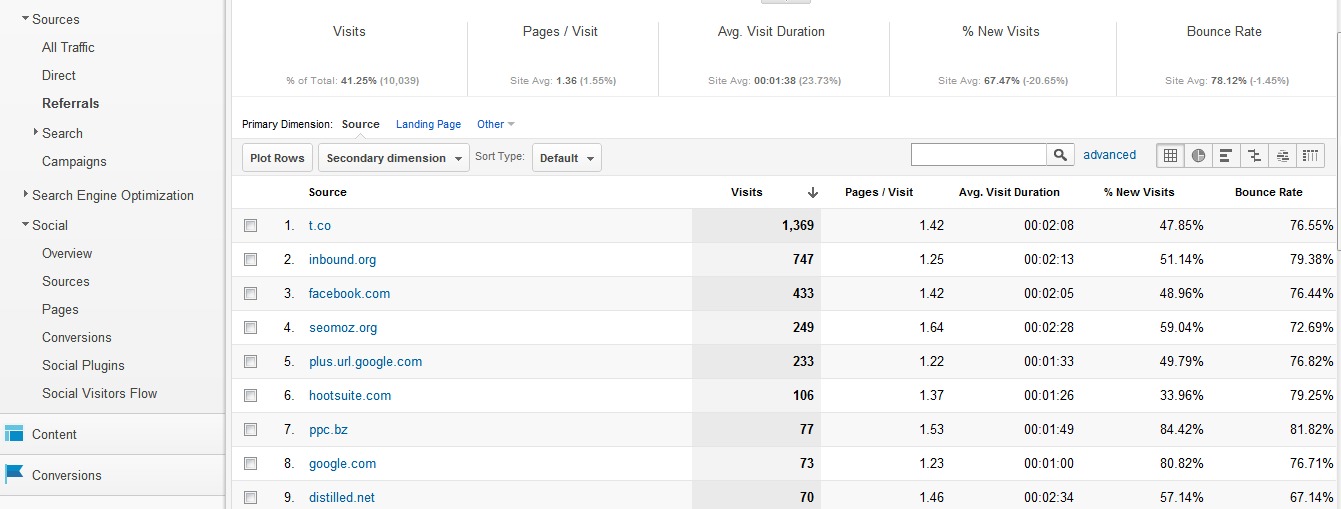This screenshot has width=1341, height=509.
Task: Click the search magnifier button
Action: pyautogui.click(x=1060, y=155)
